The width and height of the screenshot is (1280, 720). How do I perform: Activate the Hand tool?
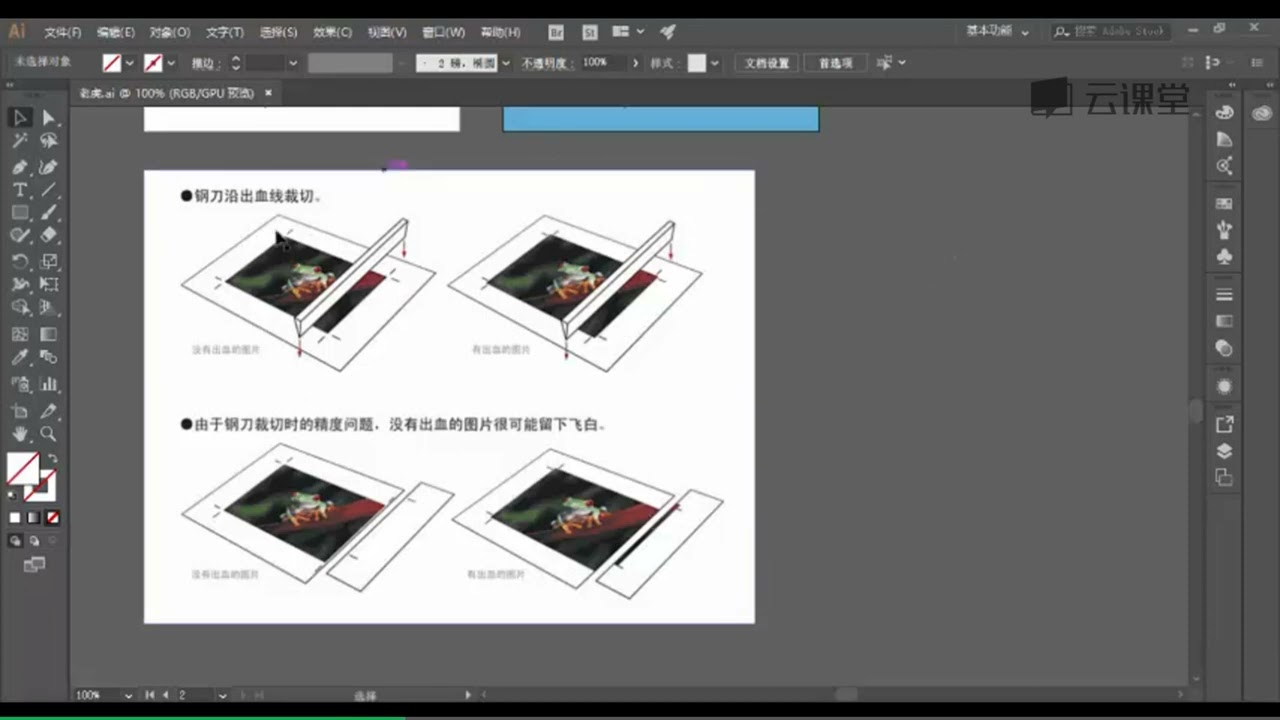(20, 434)
